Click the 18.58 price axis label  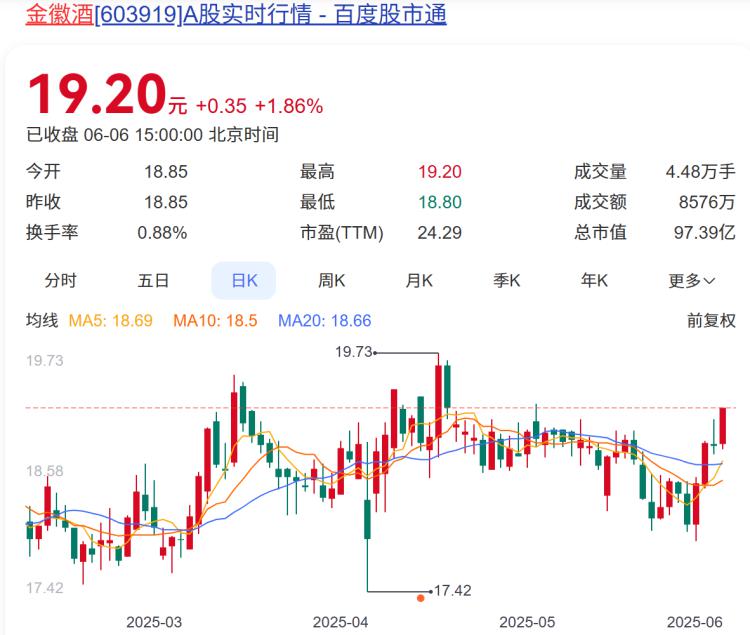pyautogui.click(x=44, y=471)
